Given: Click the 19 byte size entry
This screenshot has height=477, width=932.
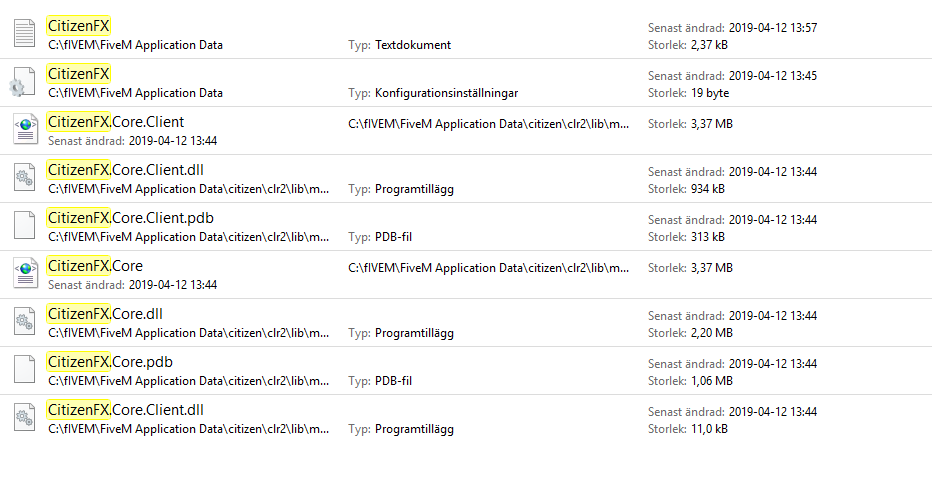Looking at the screenshot, I should (709, 93).
